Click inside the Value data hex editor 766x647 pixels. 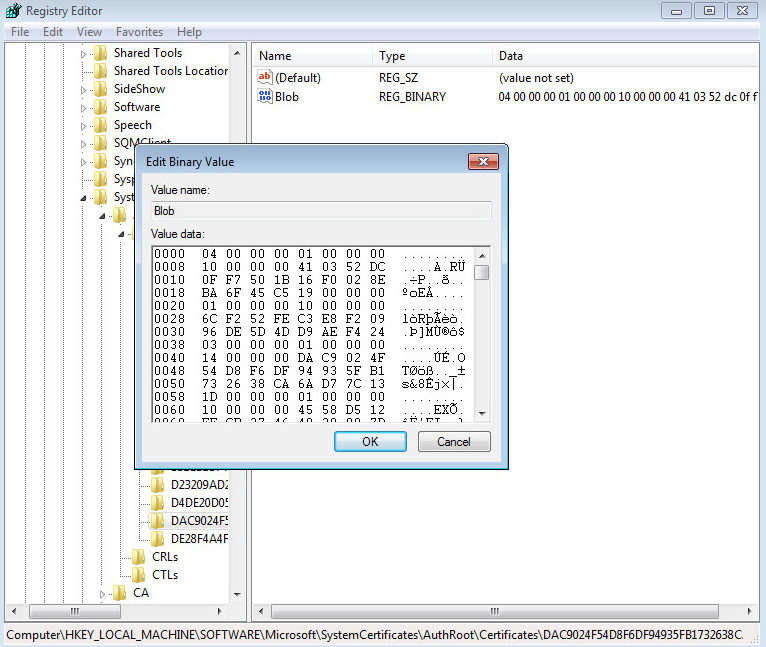click(x=312, y=332)
